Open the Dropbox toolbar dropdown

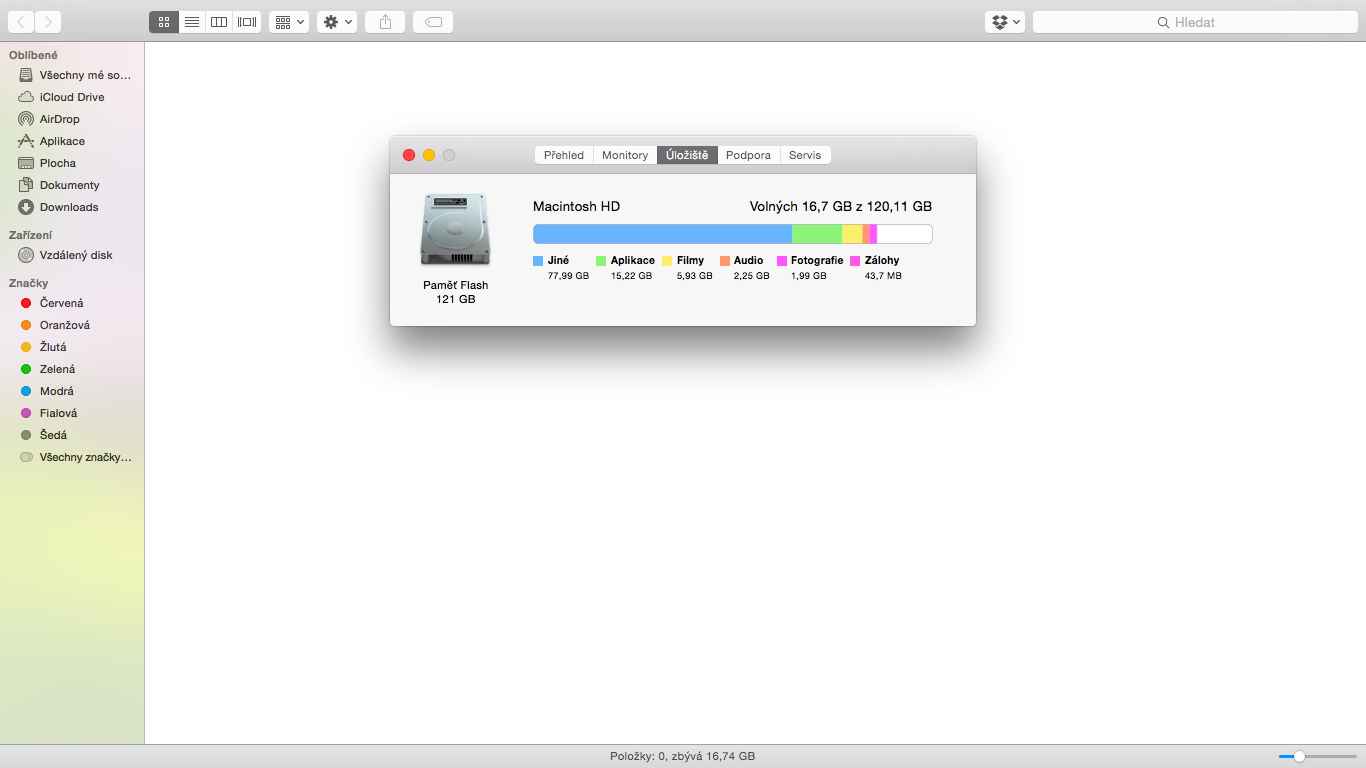1005,22
